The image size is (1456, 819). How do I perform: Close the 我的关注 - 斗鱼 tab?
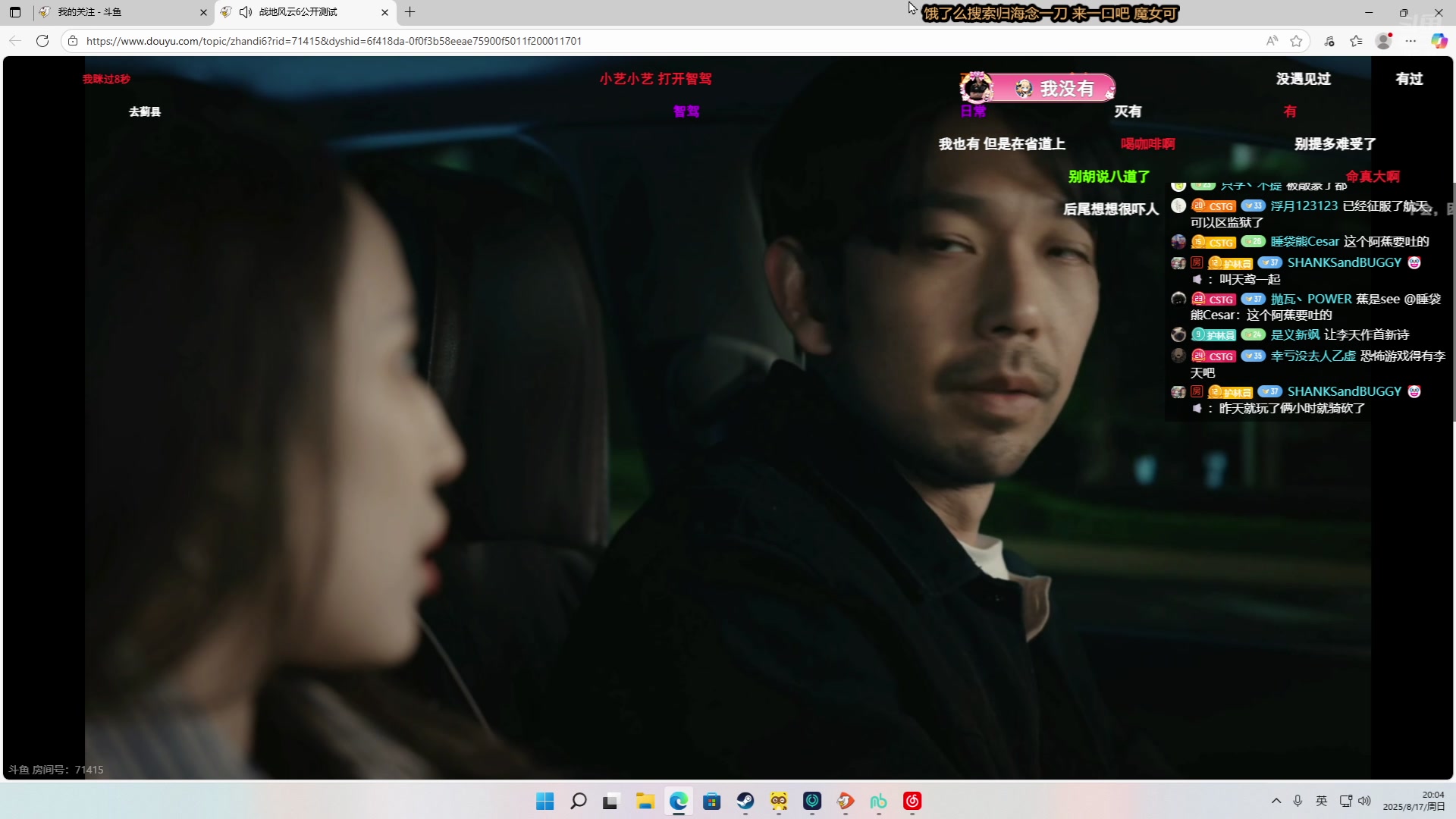point(203,12)
